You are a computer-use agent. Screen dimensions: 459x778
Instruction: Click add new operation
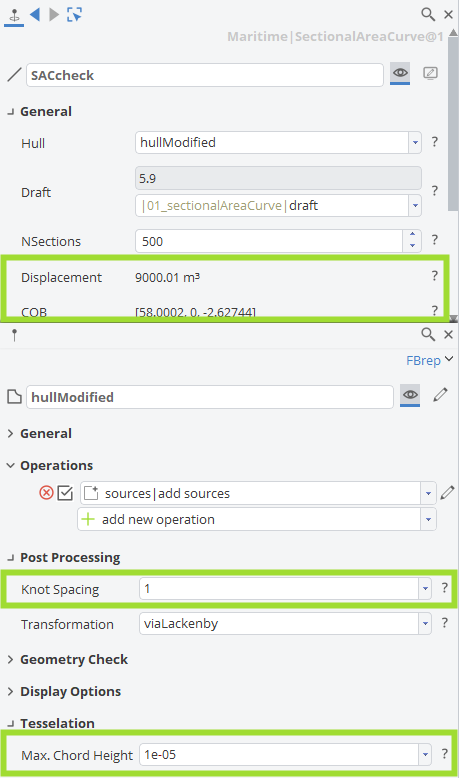click(x=257, y=519)
